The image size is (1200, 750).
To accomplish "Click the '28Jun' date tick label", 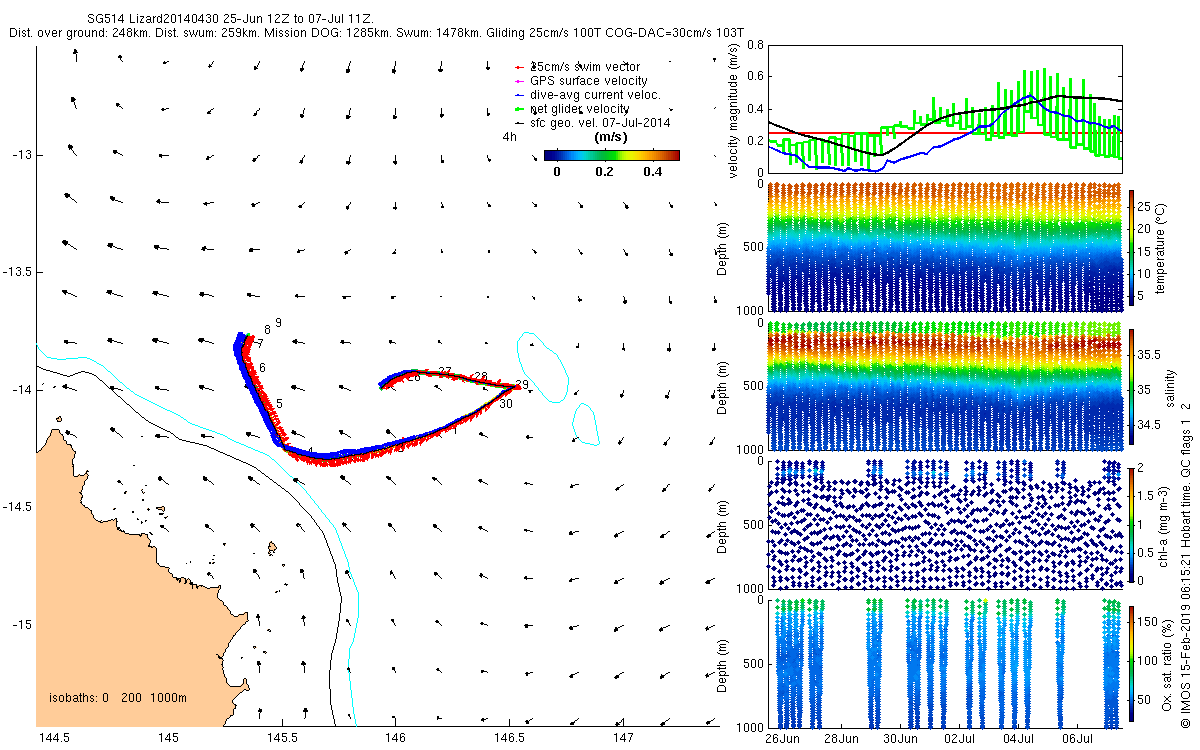I will (x=842, y=739).
